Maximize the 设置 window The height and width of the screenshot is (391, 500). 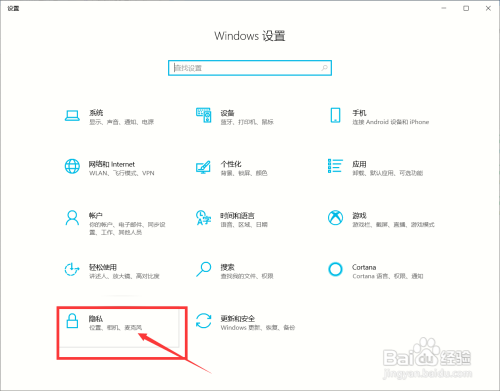[466, 8]
